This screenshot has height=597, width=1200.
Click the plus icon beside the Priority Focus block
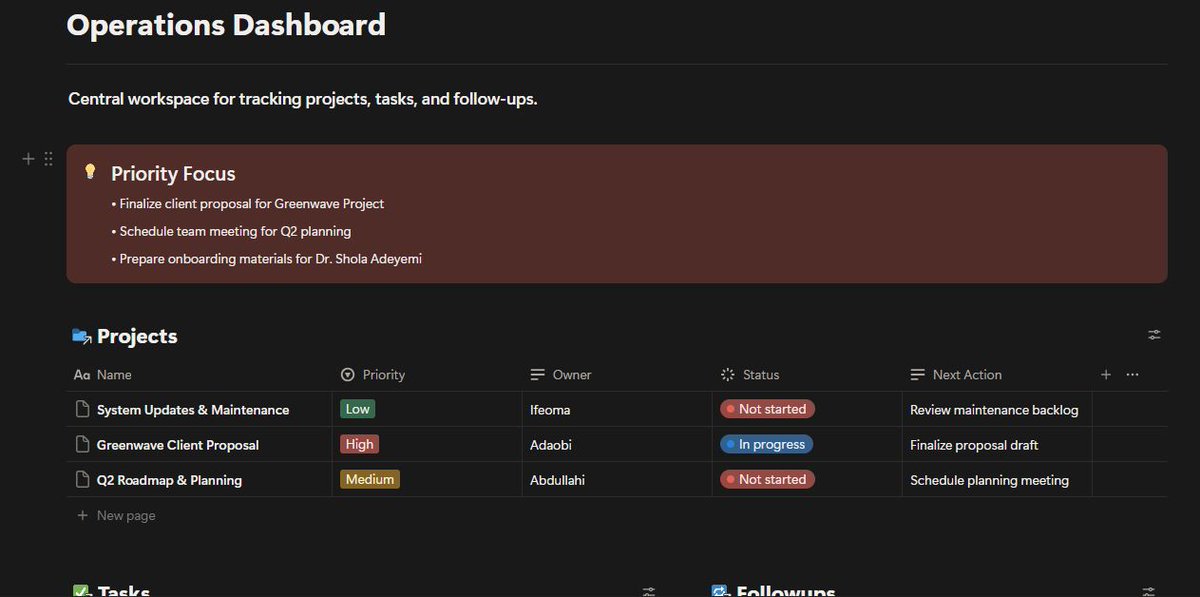(28, 159)
